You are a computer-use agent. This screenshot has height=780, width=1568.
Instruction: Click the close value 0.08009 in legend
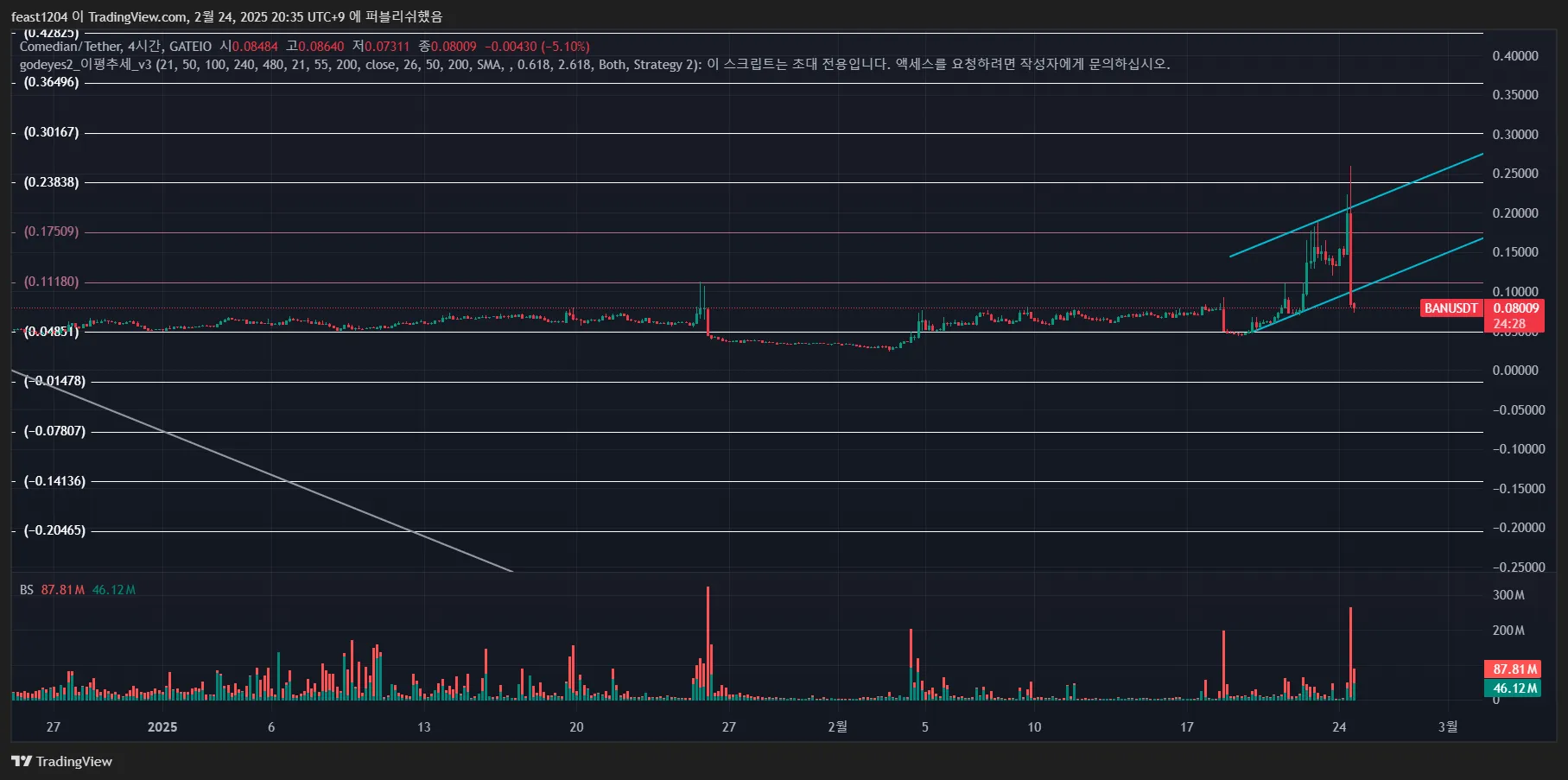click(454, 46)
